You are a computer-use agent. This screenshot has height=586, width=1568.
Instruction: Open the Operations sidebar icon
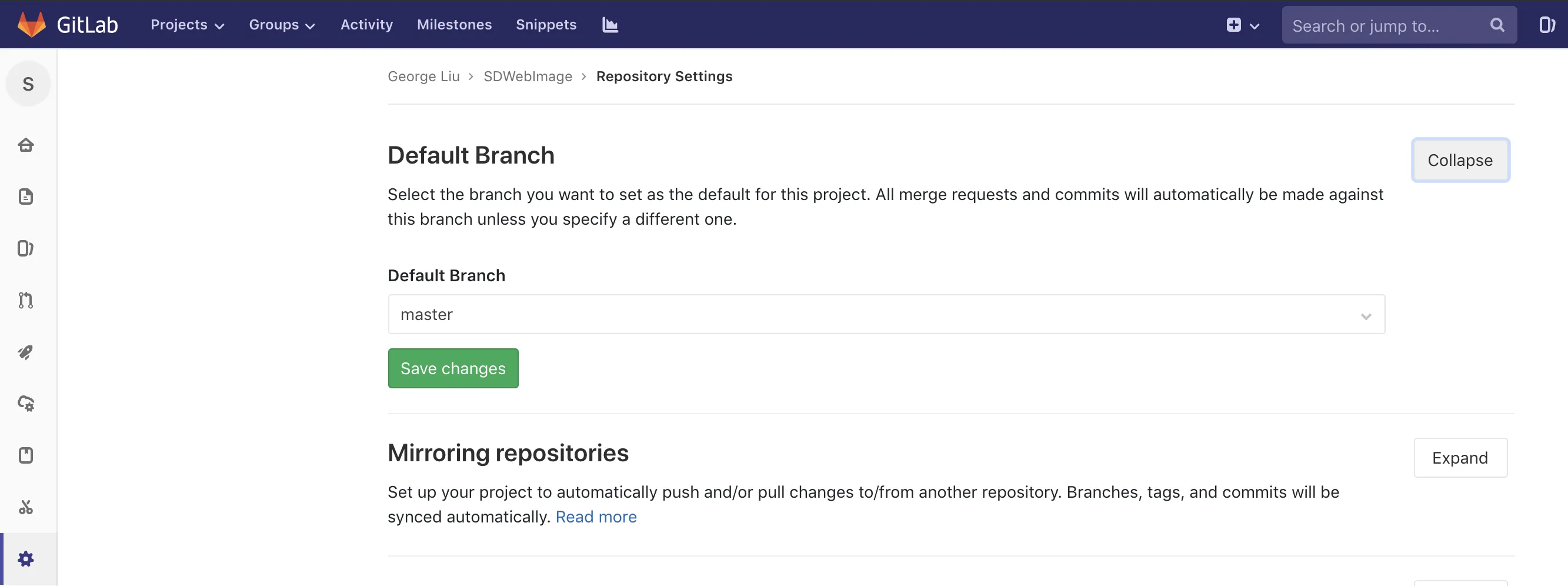coord(26,403)
